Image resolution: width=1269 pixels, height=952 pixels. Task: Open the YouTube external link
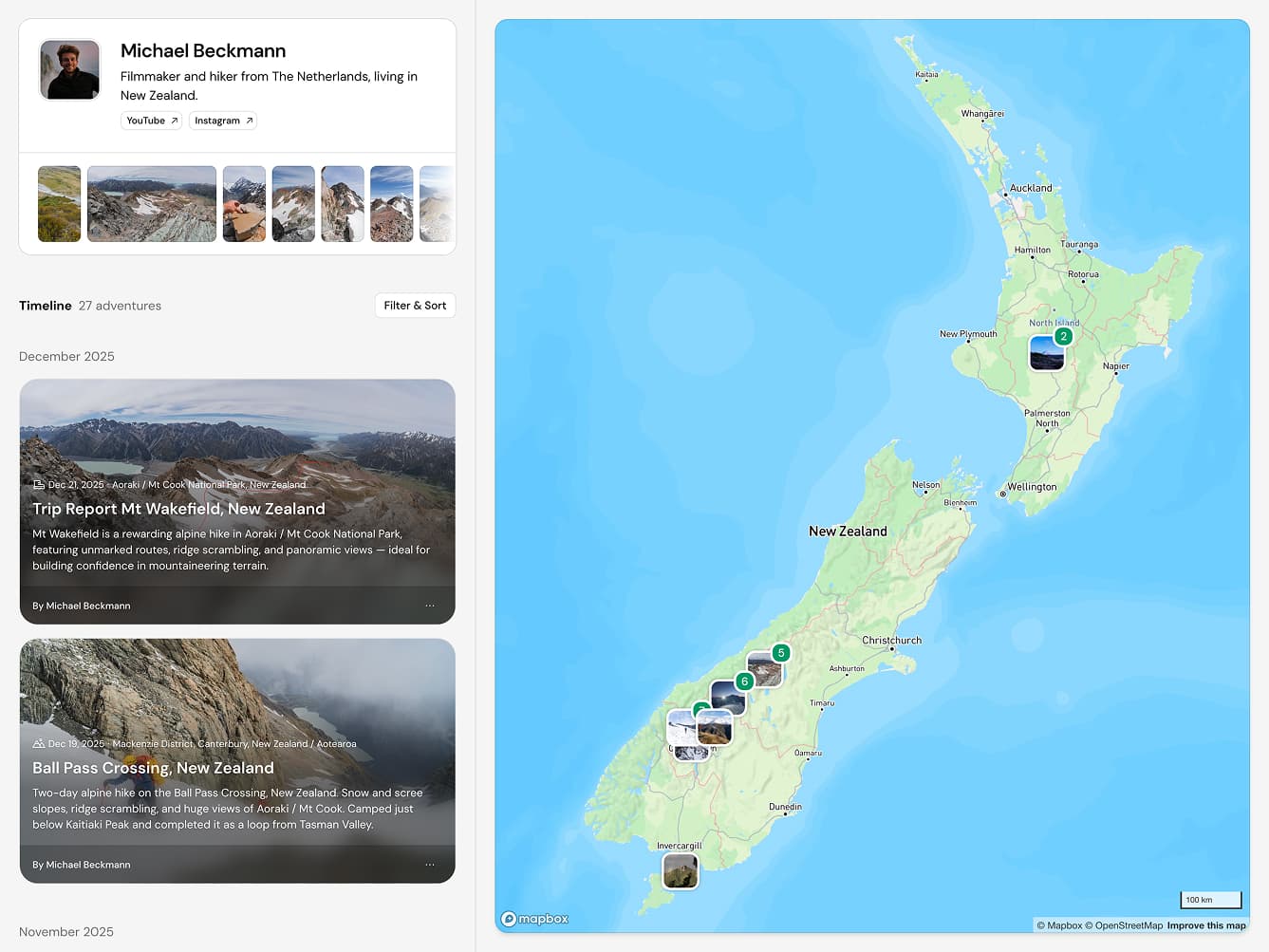(151, 121)
